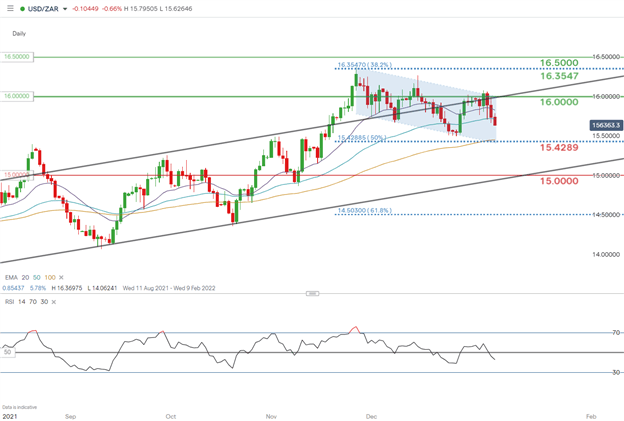
Task: Click the 14.00000 price axis value
Action: point(606,254)
